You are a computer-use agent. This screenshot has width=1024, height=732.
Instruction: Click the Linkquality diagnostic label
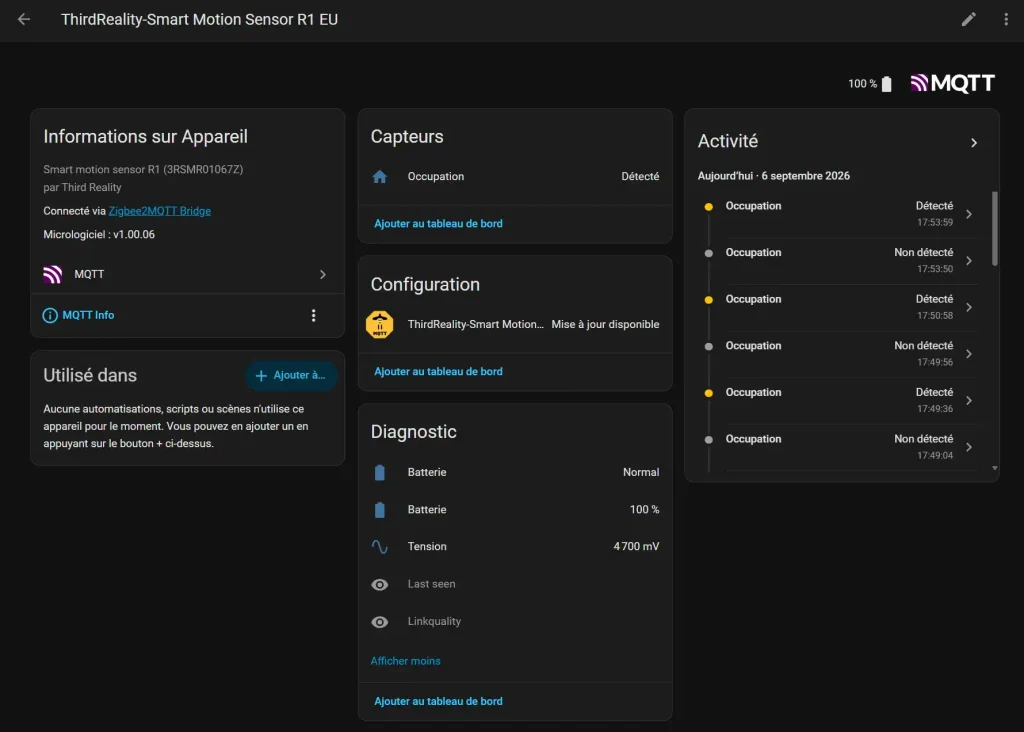(x=434, y=622)
